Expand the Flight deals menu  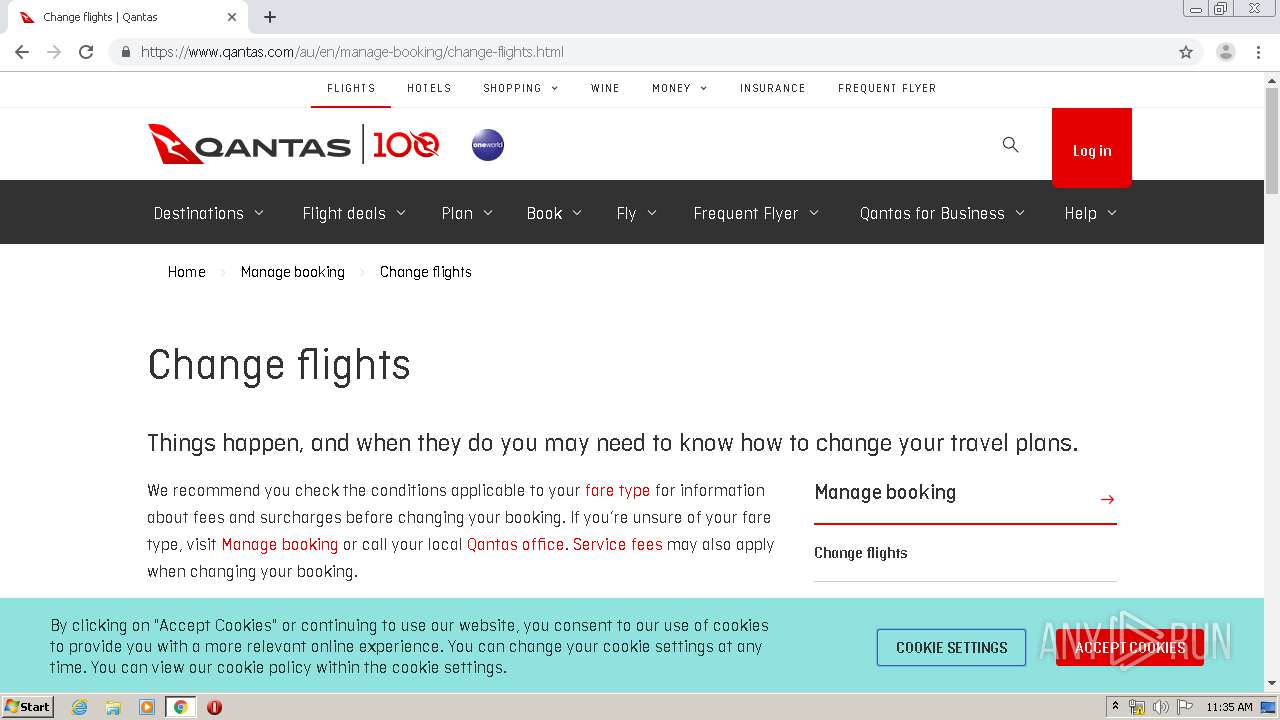[x=354, y=213]
